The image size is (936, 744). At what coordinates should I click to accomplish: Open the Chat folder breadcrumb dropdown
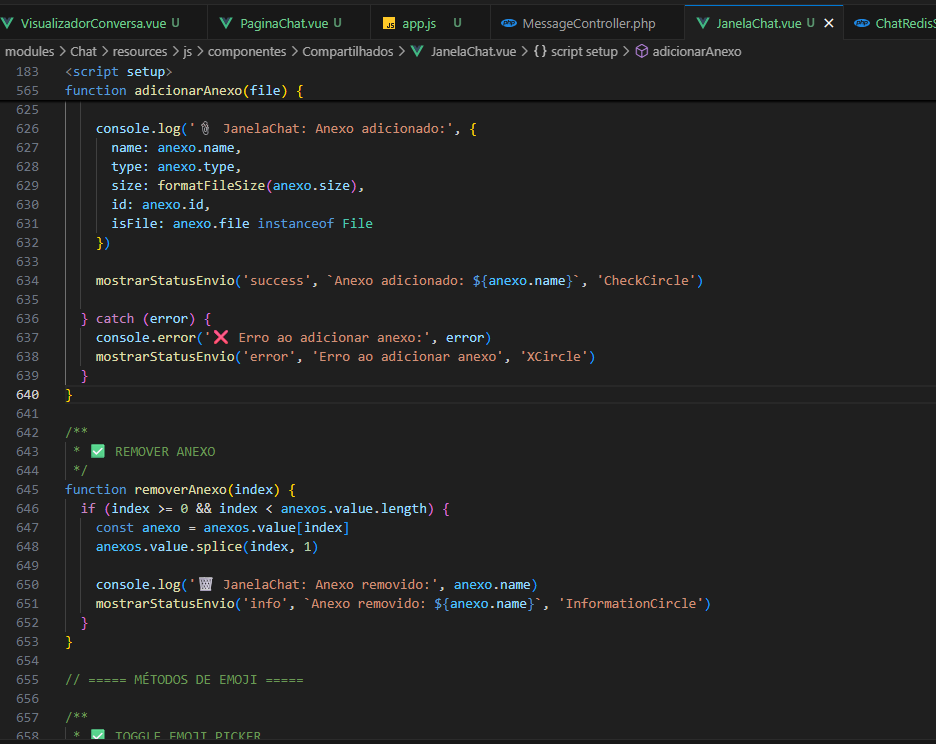[83, 51]
